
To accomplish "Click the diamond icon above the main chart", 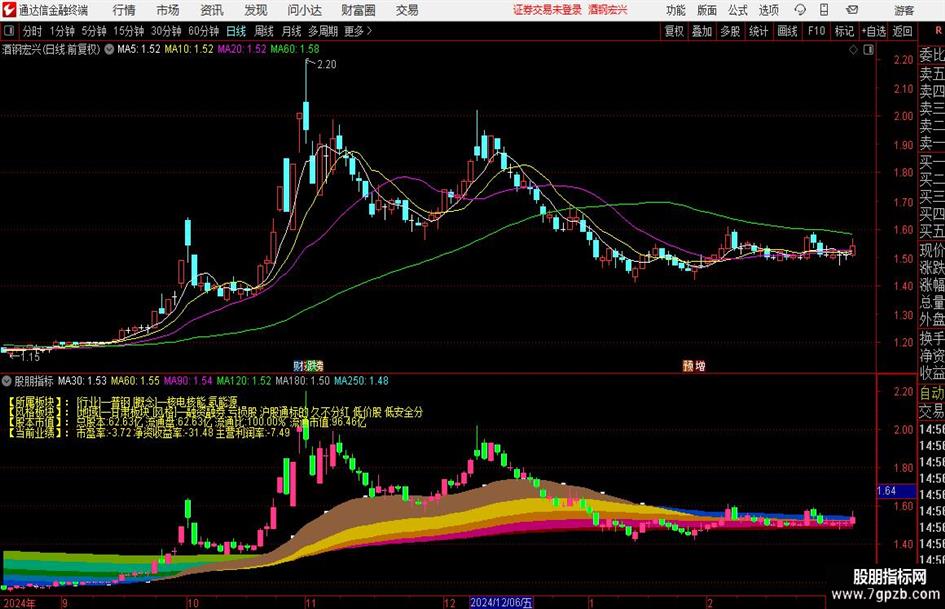I will (x=853, y=50).
